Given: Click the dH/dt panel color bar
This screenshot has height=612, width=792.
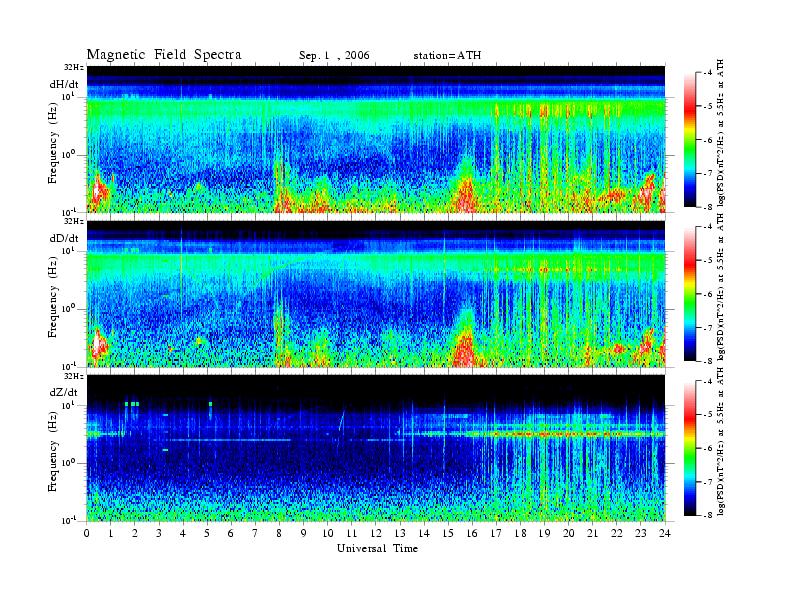Looking at the screenshot, I should [x=689, y=140].
